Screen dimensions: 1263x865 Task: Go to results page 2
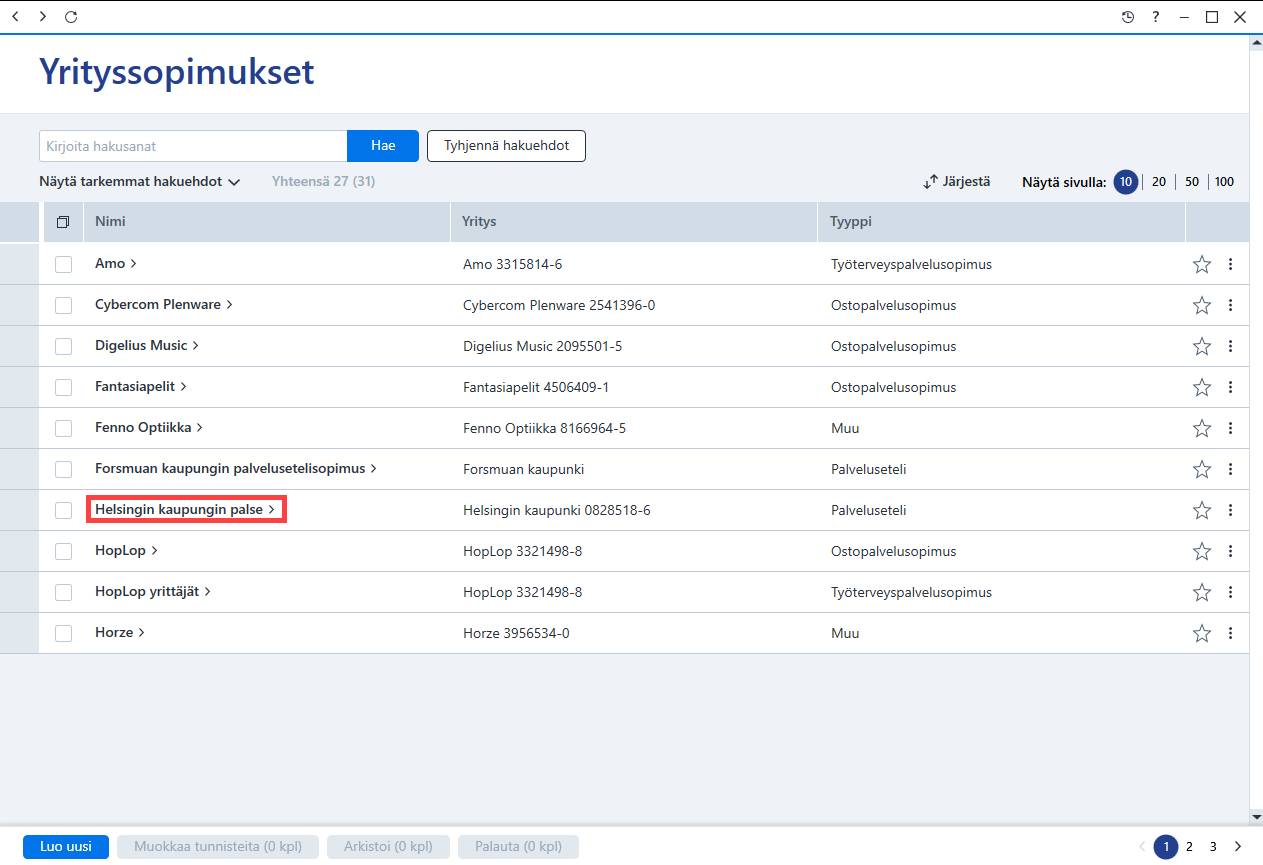pyautogui.click(x=1189, y=847)
